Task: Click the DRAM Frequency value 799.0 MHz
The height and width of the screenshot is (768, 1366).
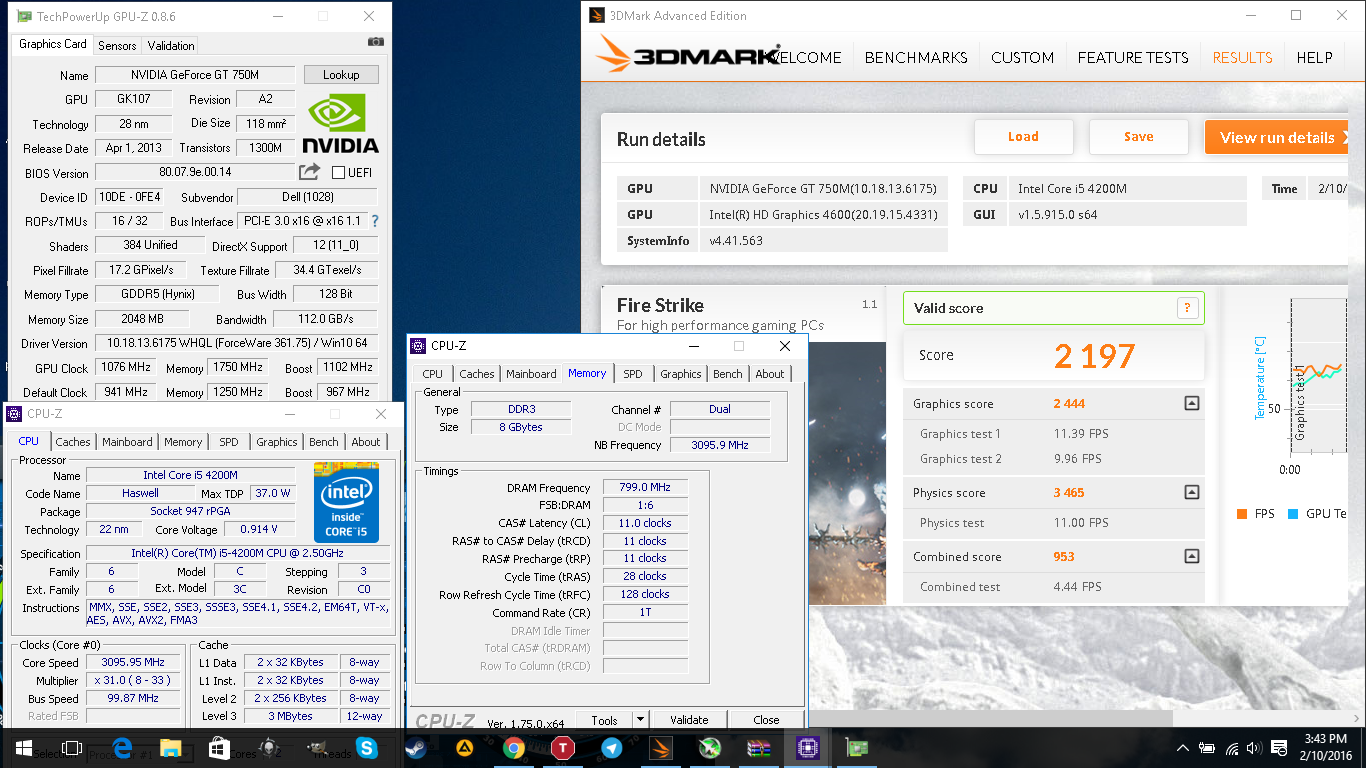Action: 645,487
